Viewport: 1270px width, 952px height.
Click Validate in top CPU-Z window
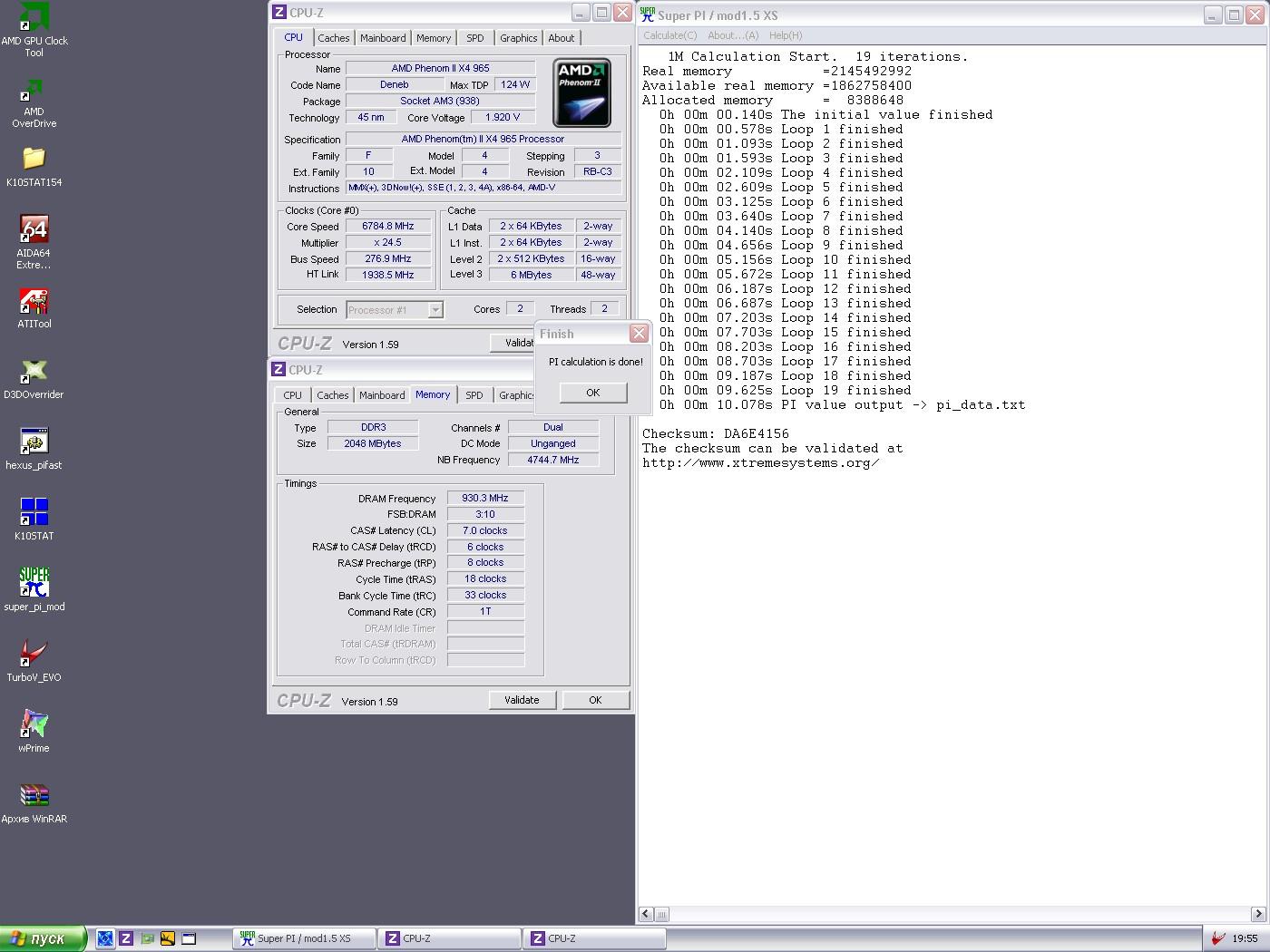(513, 343)
